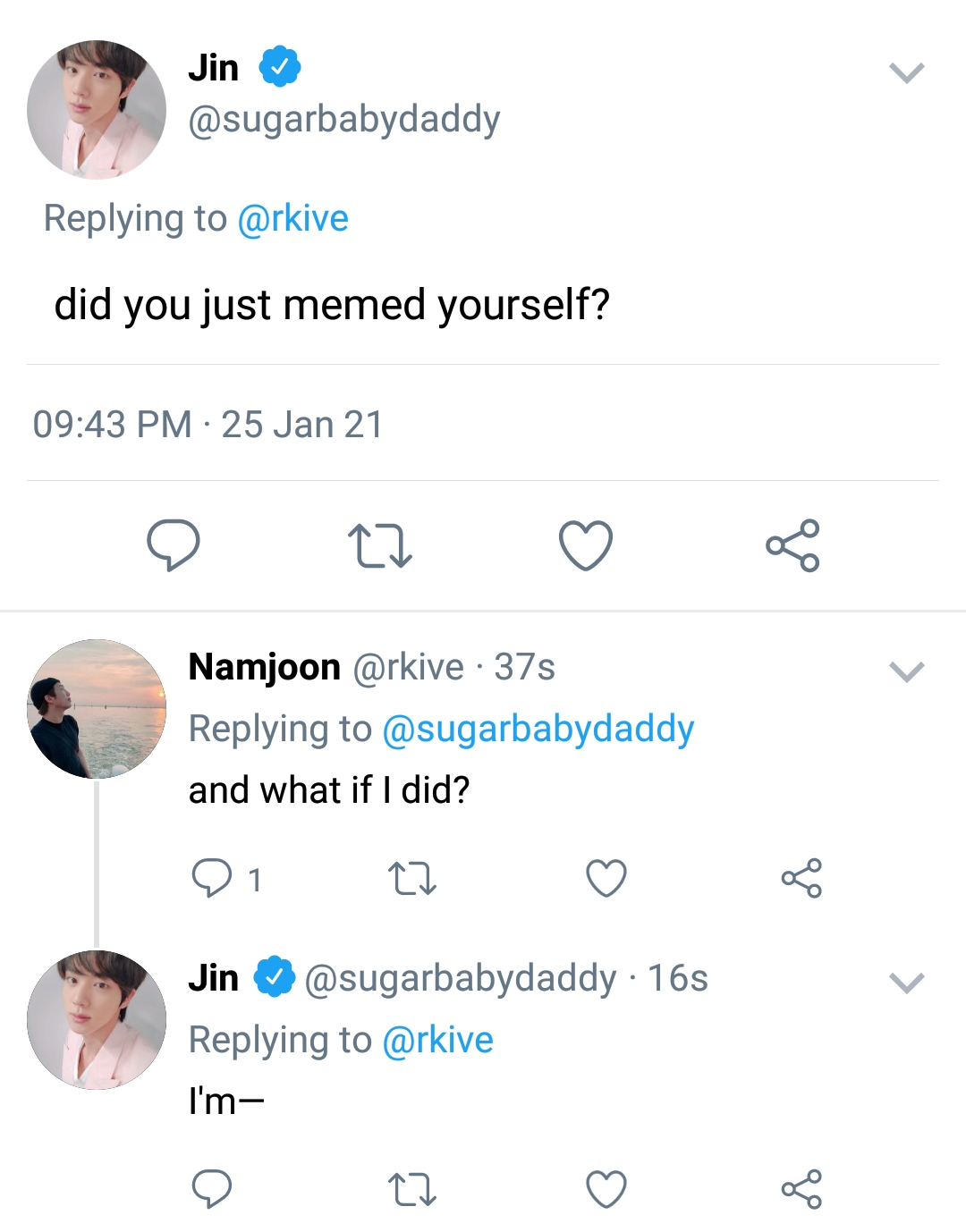The height and width of the screenshot is (1232, 966).
Task: Retweet Namjoon's "and what if I did?" reply
Action: click(x=412, y=879)
